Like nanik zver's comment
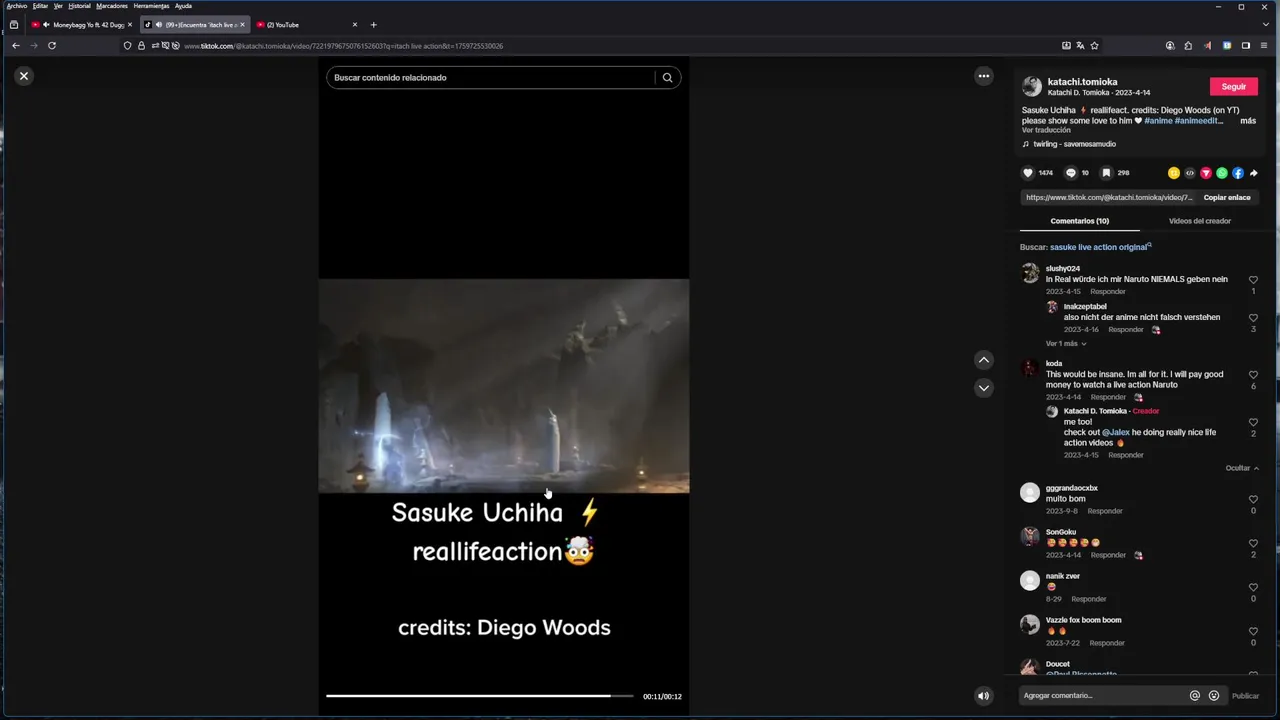This screenshot has width=1280, height=720. [1253, 588]
